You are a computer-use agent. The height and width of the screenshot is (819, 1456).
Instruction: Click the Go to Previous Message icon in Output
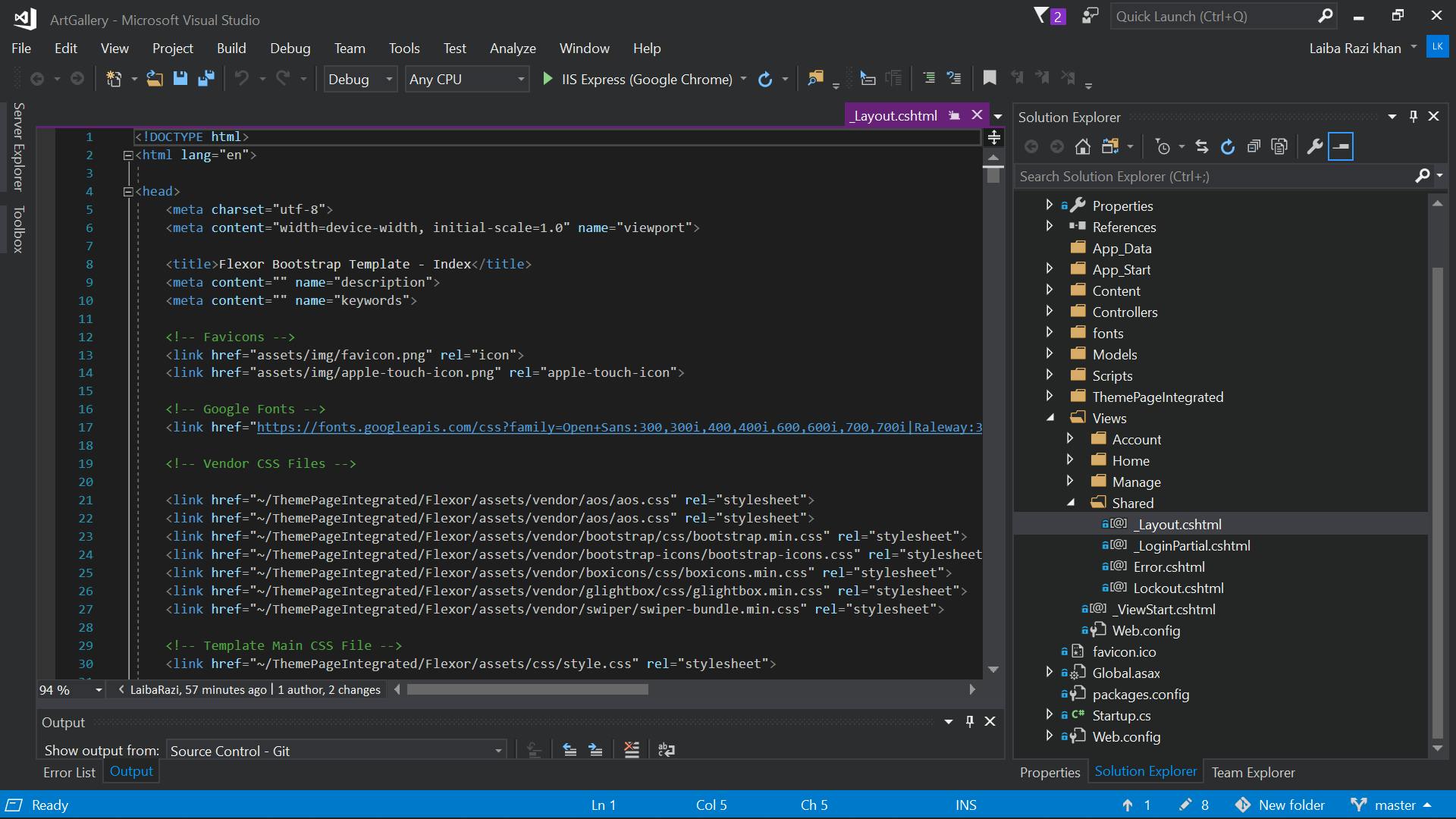point(570,750)
